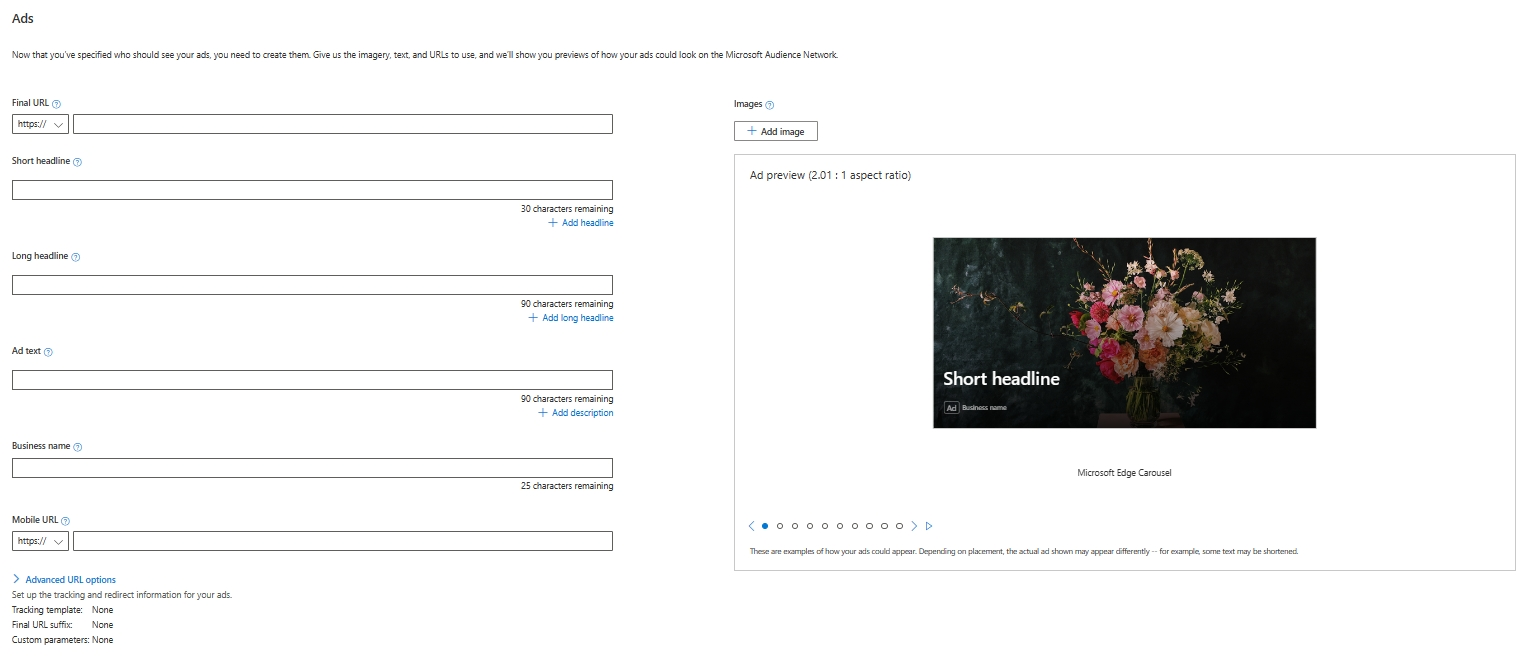Focus the Short headline text field
The height and width of the screenshot is (657, 1525).
[312, 190]
